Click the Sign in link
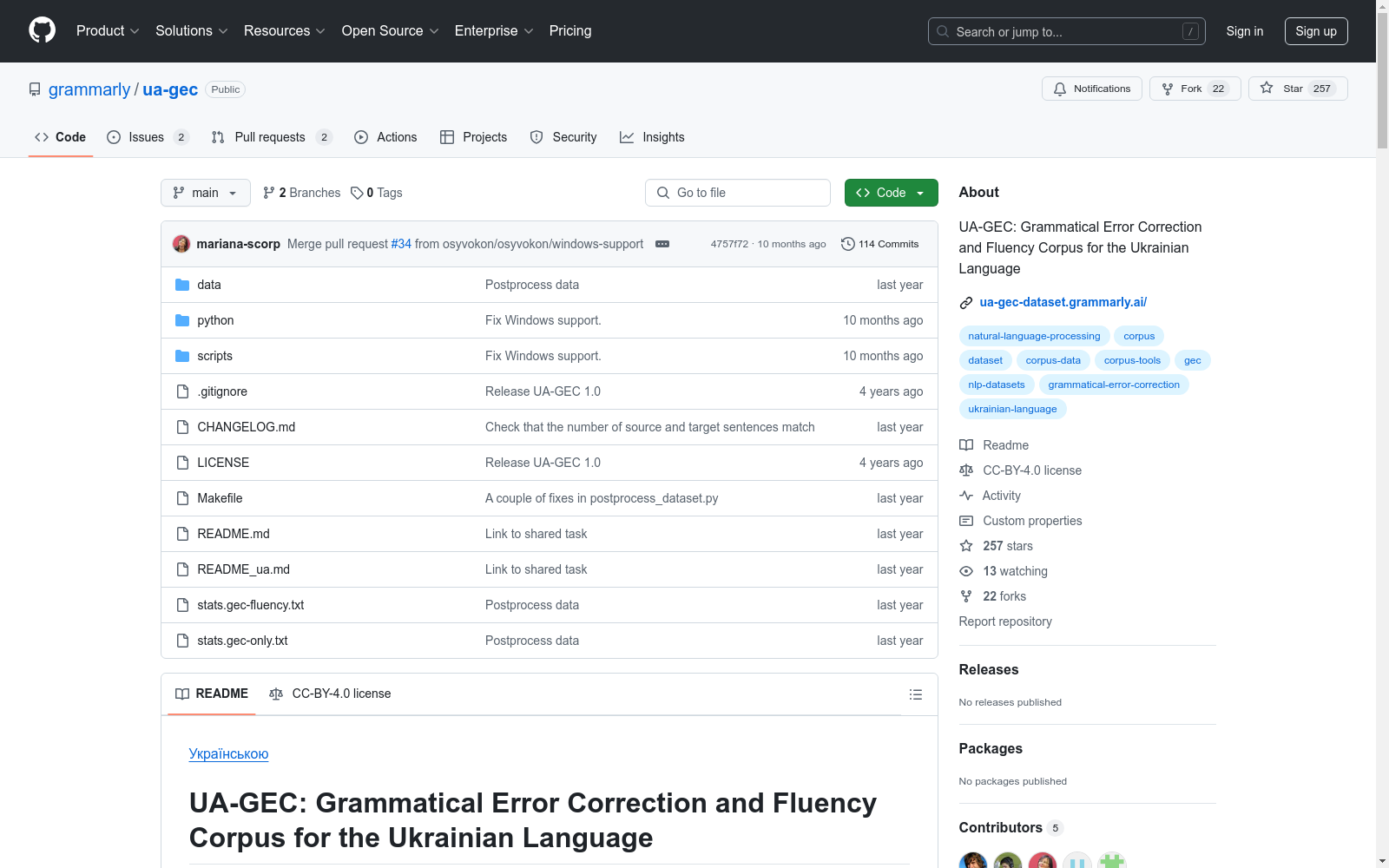1389x868 pixels. tap(1245, 31)
